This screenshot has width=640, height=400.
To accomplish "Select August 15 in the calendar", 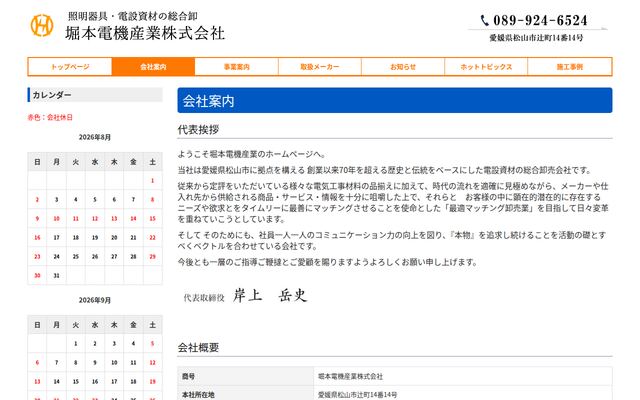I will pos(152,219).
